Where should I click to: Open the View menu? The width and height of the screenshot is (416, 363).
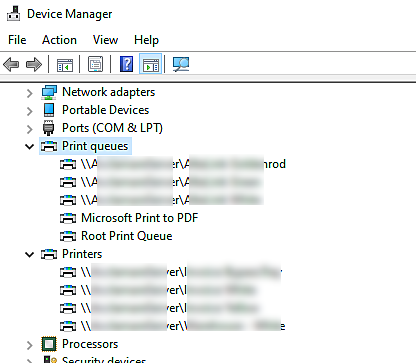pyautogui.click(x=105, y=40)
